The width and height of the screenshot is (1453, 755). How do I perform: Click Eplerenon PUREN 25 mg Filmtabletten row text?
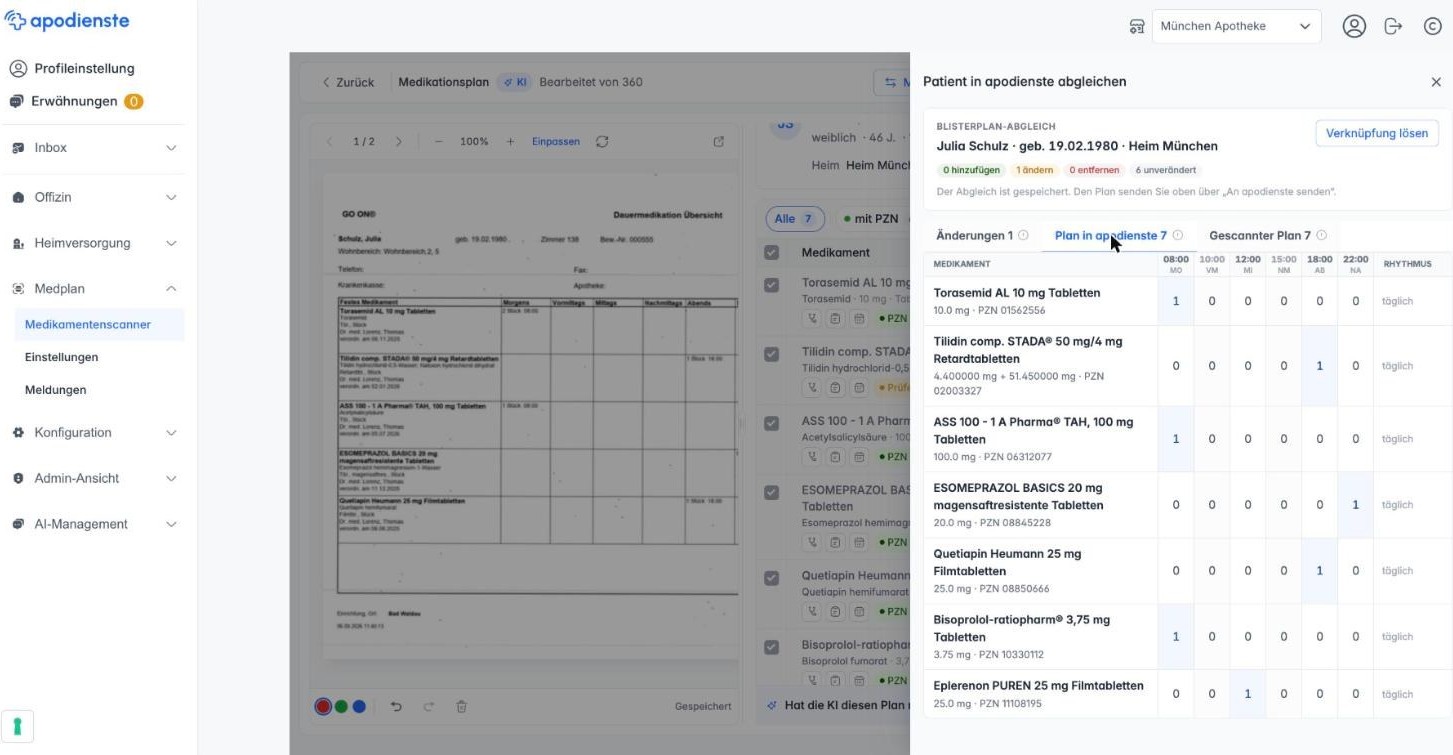click(x=1038, y=686)
